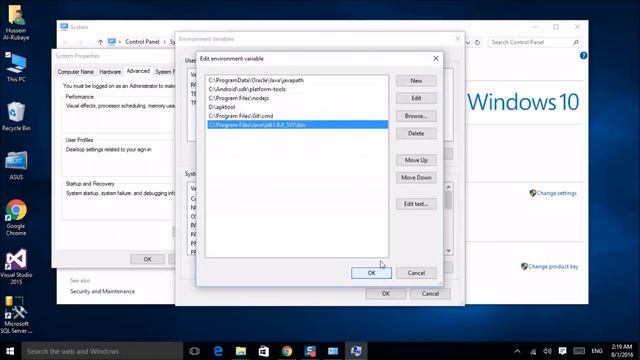The height and width of the screenshot is (360, 640).
Task: Launch Google Chrome from the desktop
Action: 16,217
